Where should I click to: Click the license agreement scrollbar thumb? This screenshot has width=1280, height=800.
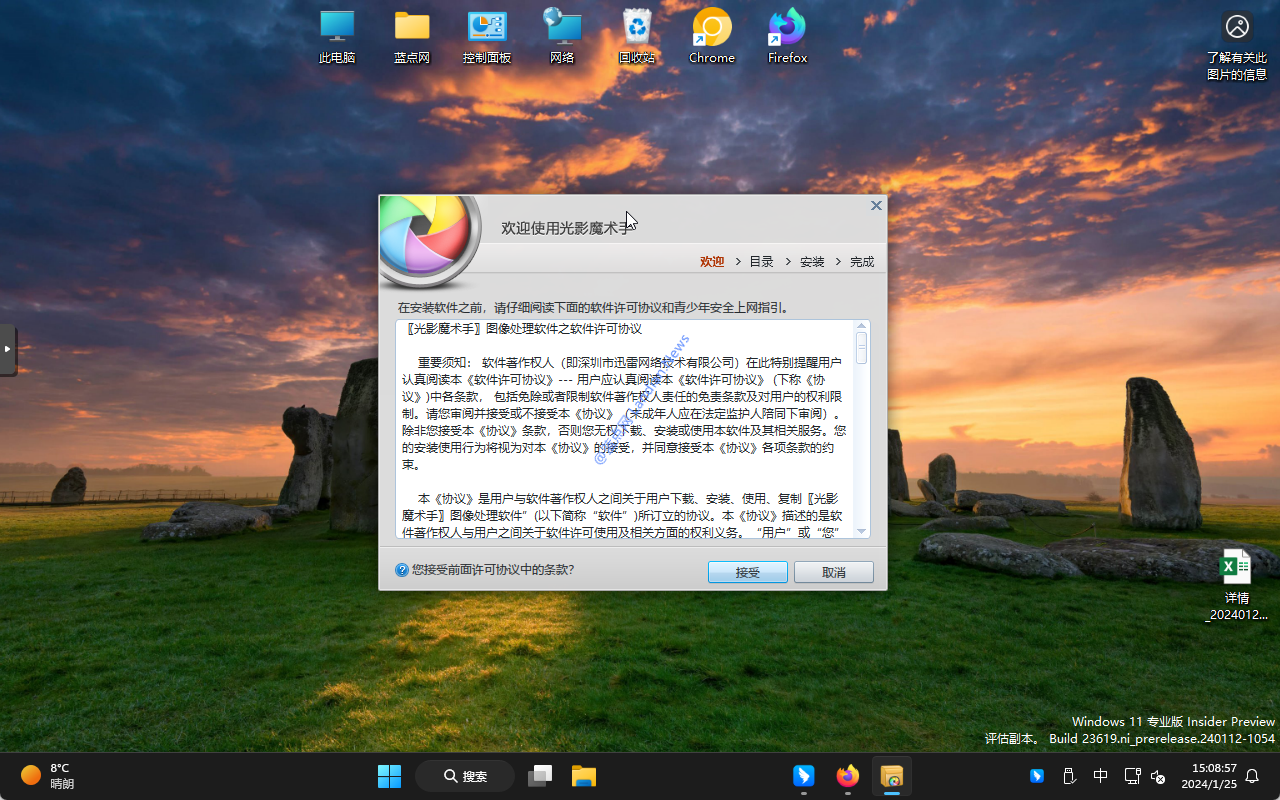(x=862, y=348)
